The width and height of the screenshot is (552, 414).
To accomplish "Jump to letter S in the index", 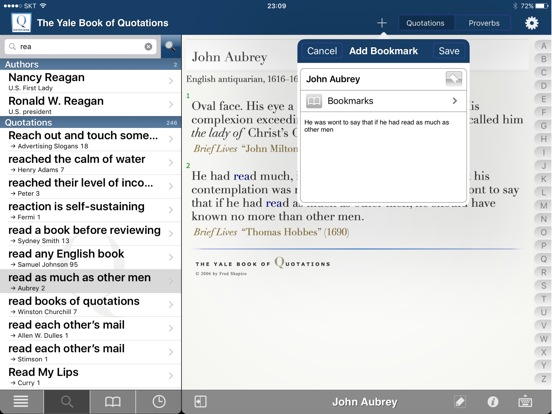I will point(543,286).
